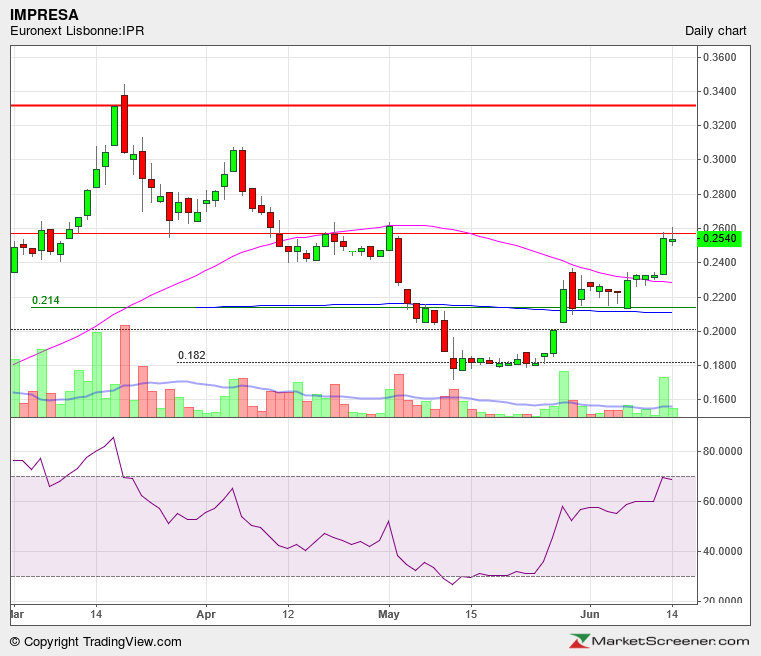
Task: Click the 0.3200 price axis label
Action: pyautogui.click(x=720, y=125)
